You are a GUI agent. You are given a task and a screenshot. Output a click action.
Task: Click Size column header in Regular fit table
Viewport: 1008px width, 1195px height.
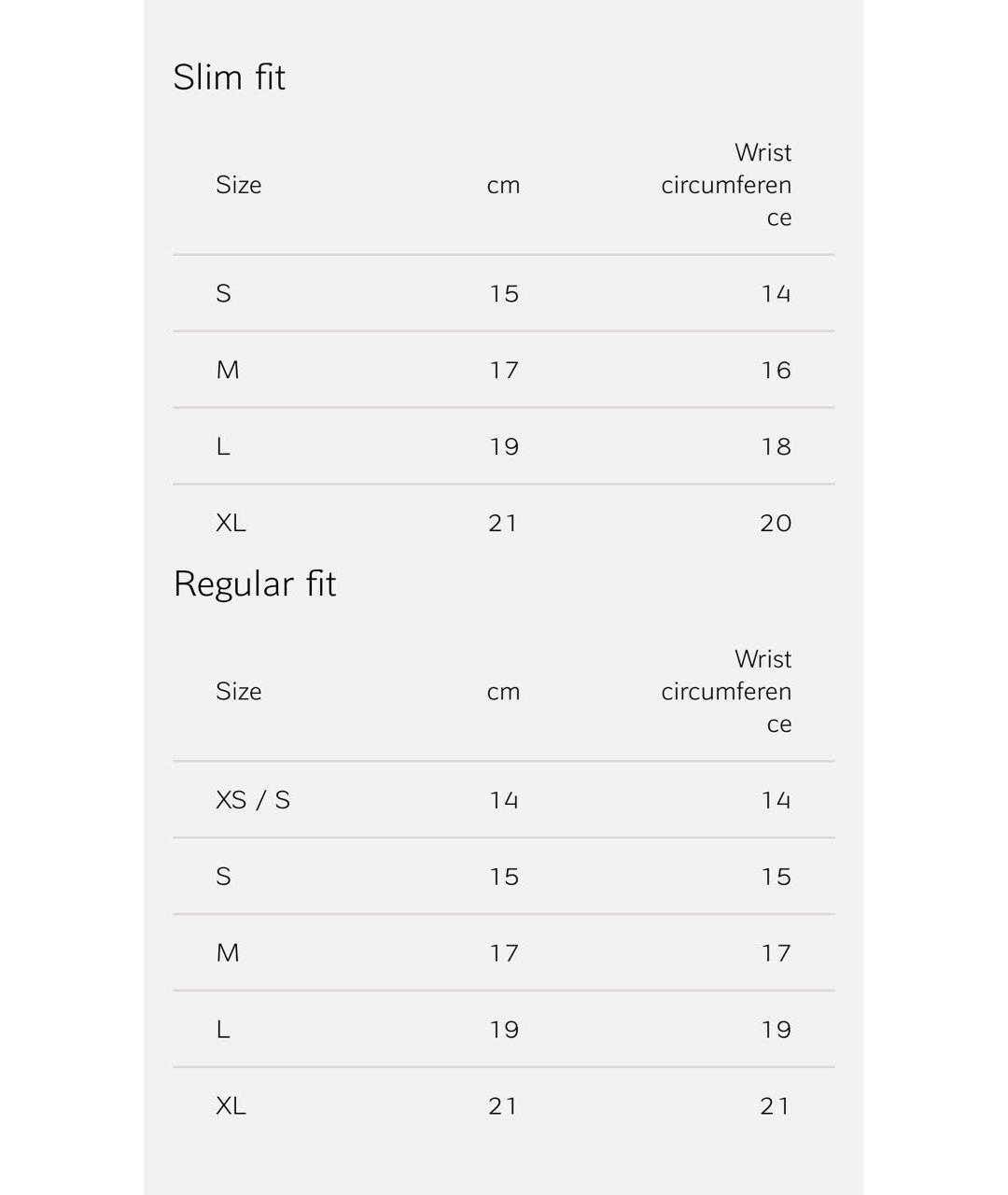coord(239,692)
